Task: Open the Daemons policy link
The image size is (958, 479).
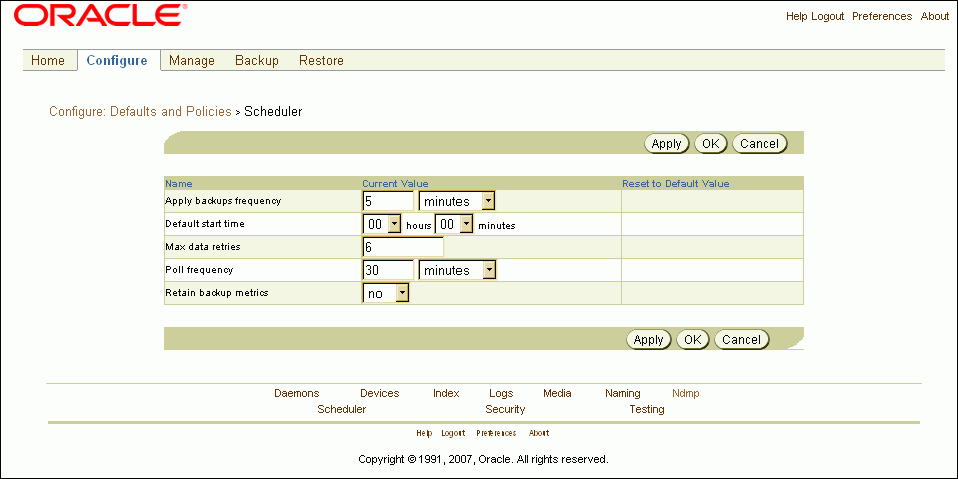Action: pos(297,393)
